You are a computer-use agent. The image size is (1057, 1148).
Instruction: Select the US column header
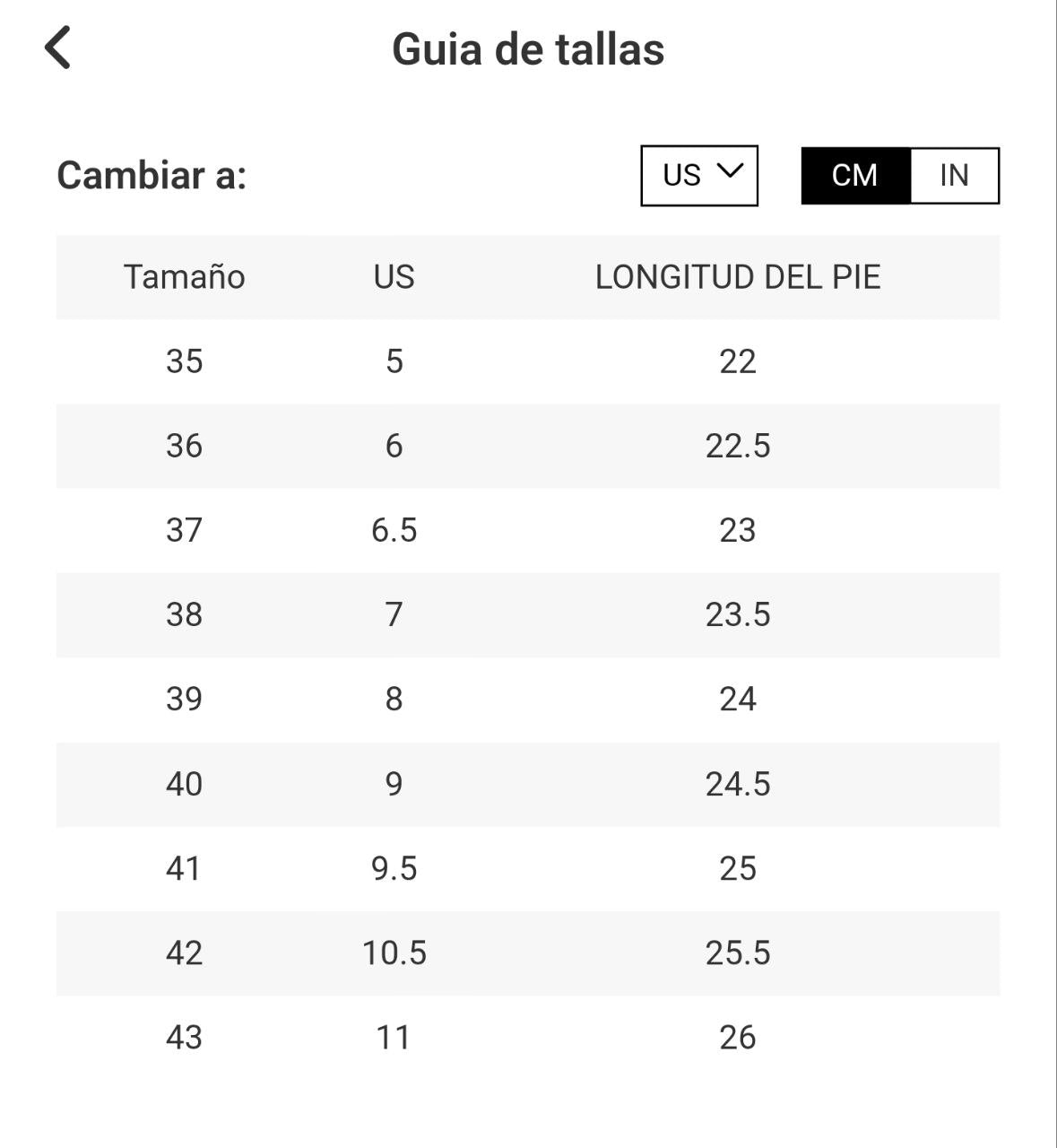point(394,277)
